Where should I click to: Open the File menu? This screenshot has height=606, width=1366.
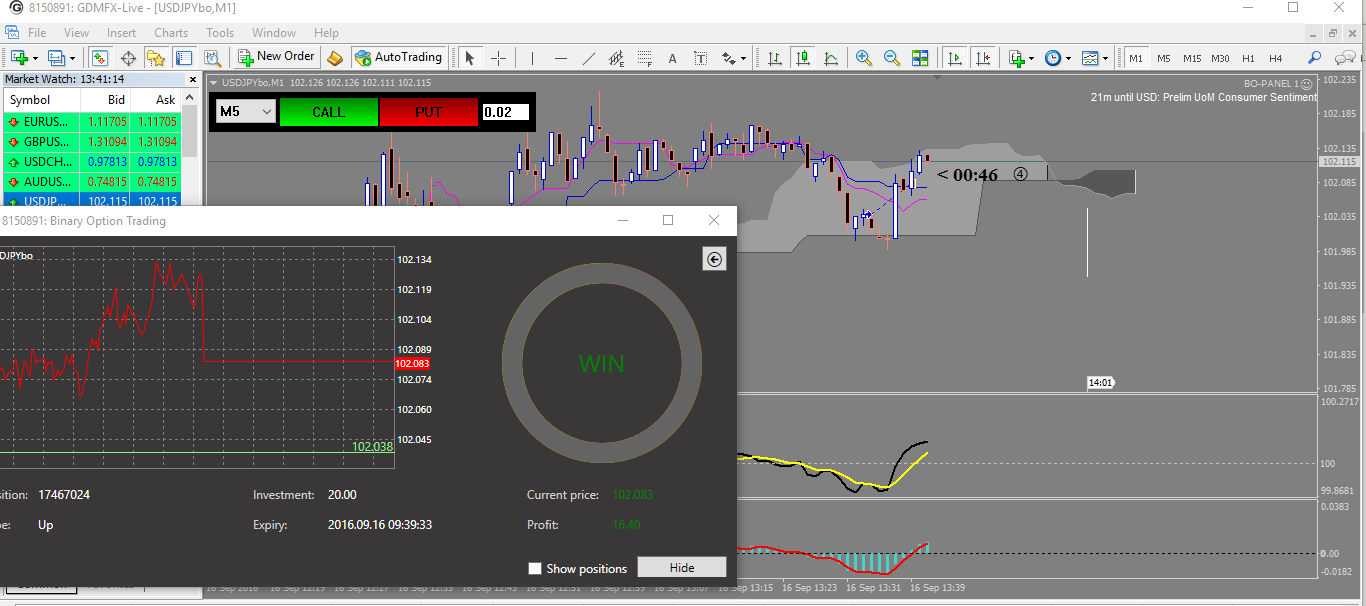coord(37,33)
